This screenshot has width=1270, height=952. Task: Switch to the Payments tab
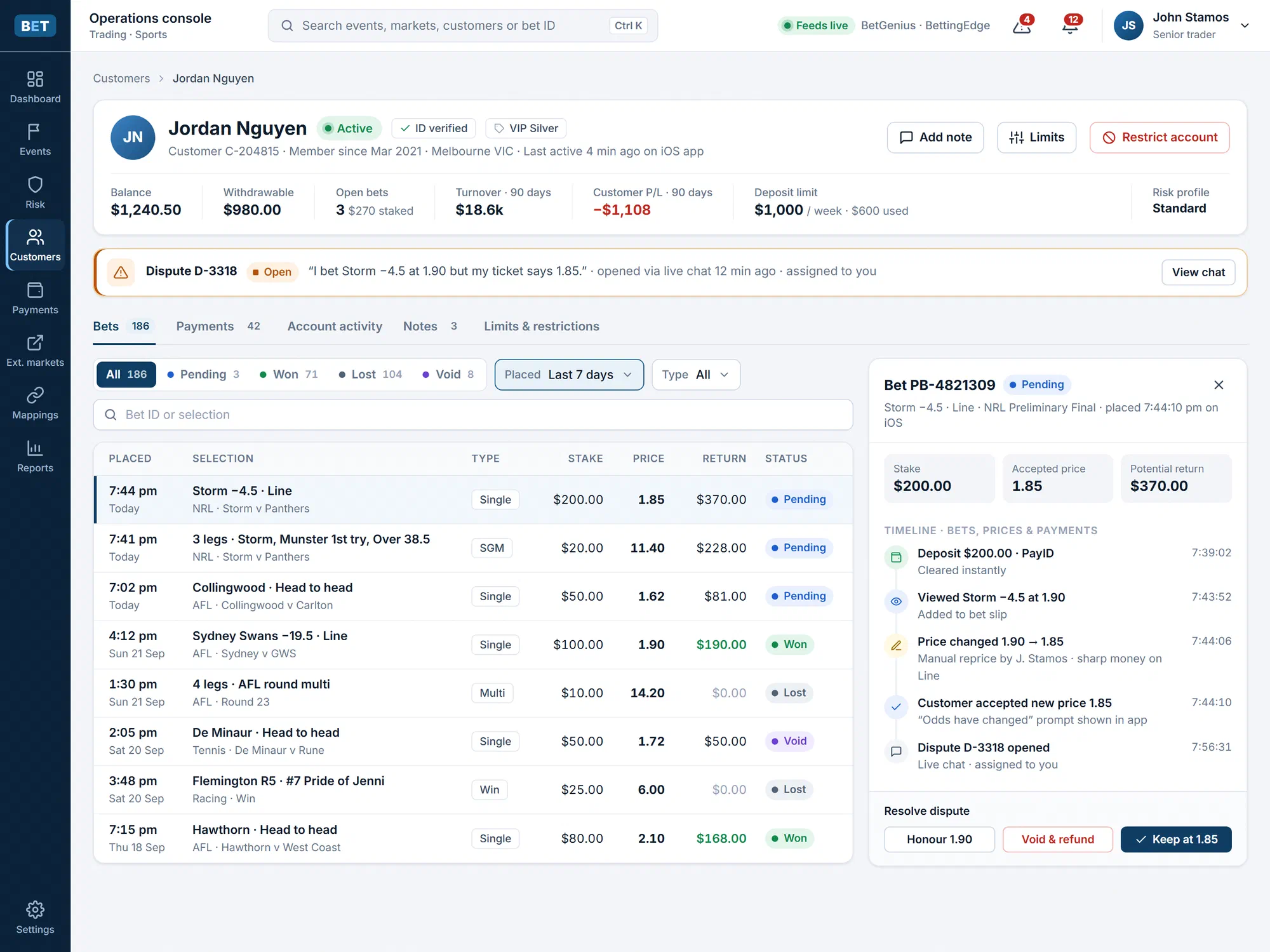click(x=218, y=326)
